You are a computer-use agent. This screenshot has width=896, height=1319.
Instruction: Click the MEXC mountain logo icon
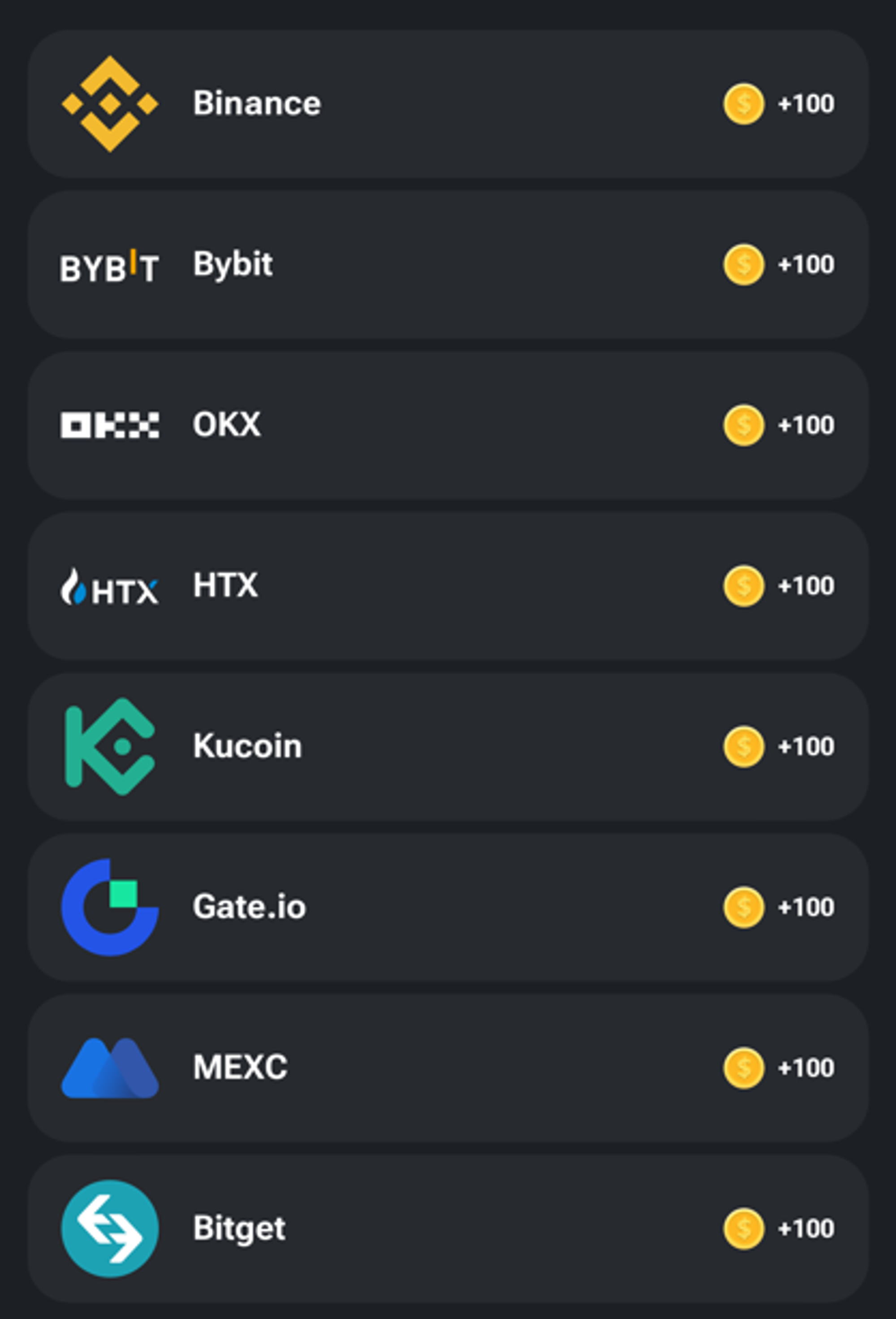tap(109, 1068)
